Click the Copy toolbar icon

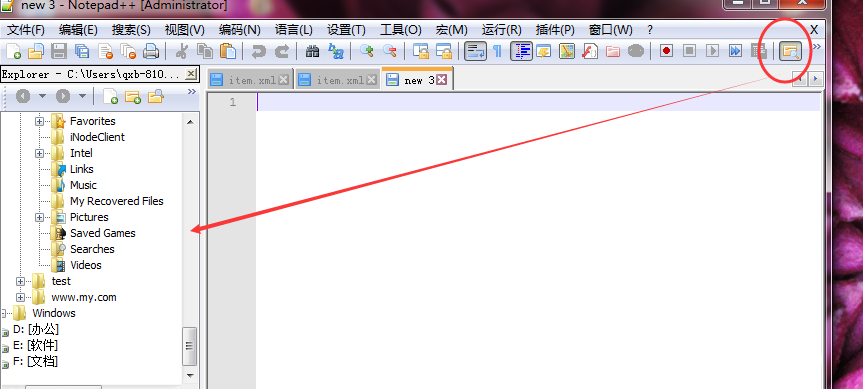[x=205, y=51]
